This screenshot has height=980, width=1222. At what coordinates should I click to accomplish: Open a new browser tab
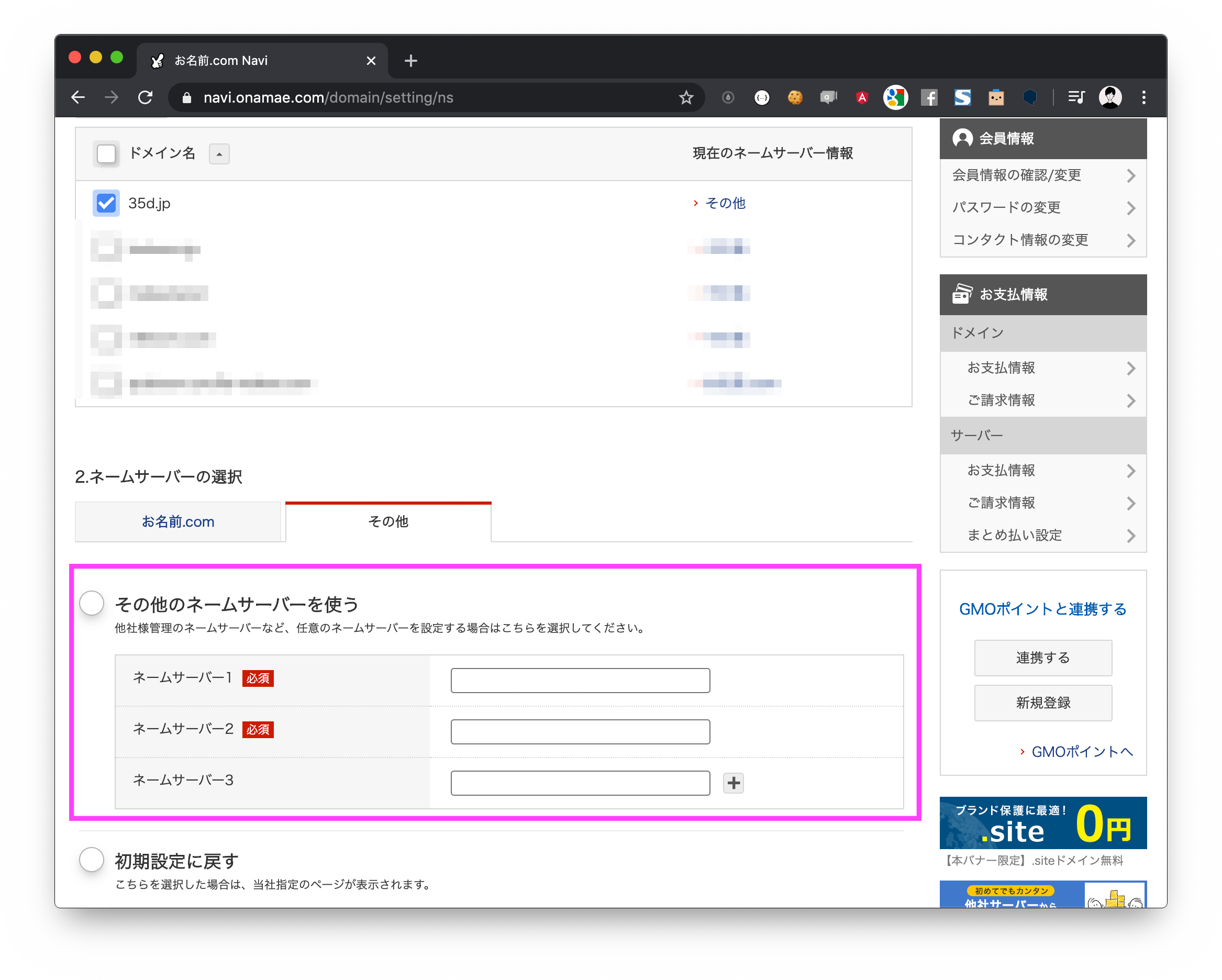point(411,61)
